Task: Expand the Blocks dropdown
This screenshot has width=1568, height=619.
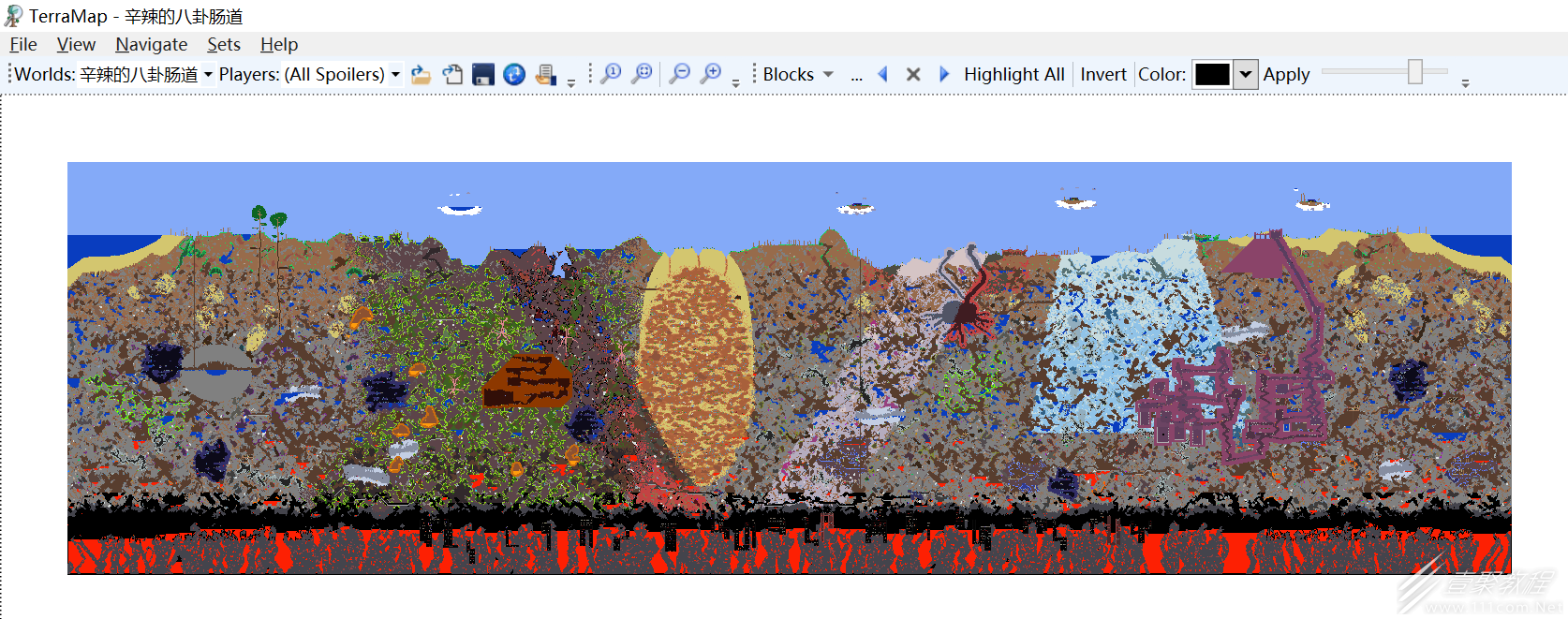Action: (827, 74)
